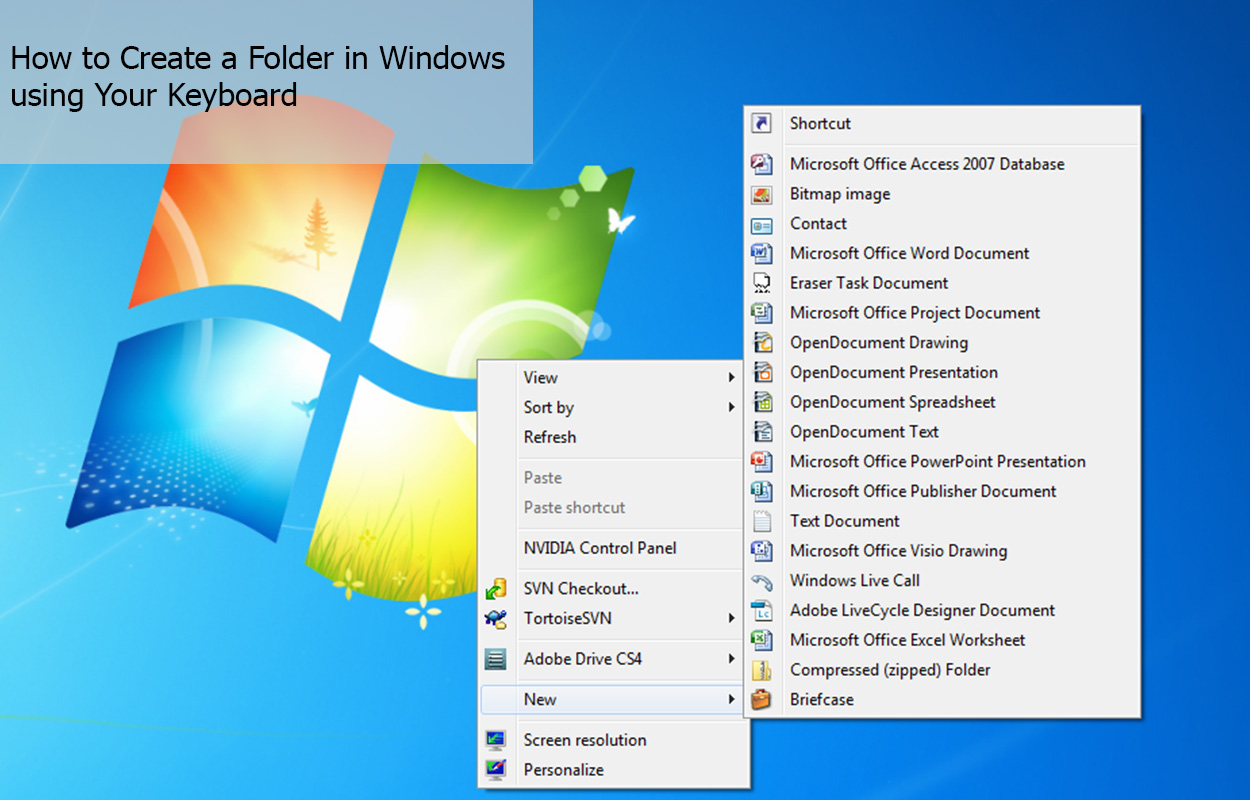Viewport: 1250px width, 800px height.
Task: Create a Microsoft Office Project Document
Action: click(x=942, y=313)
